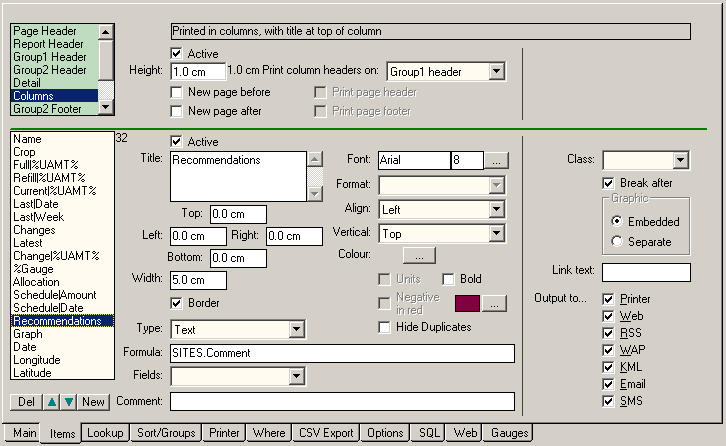Click the green down arrow button

click(x=68, y=402)
